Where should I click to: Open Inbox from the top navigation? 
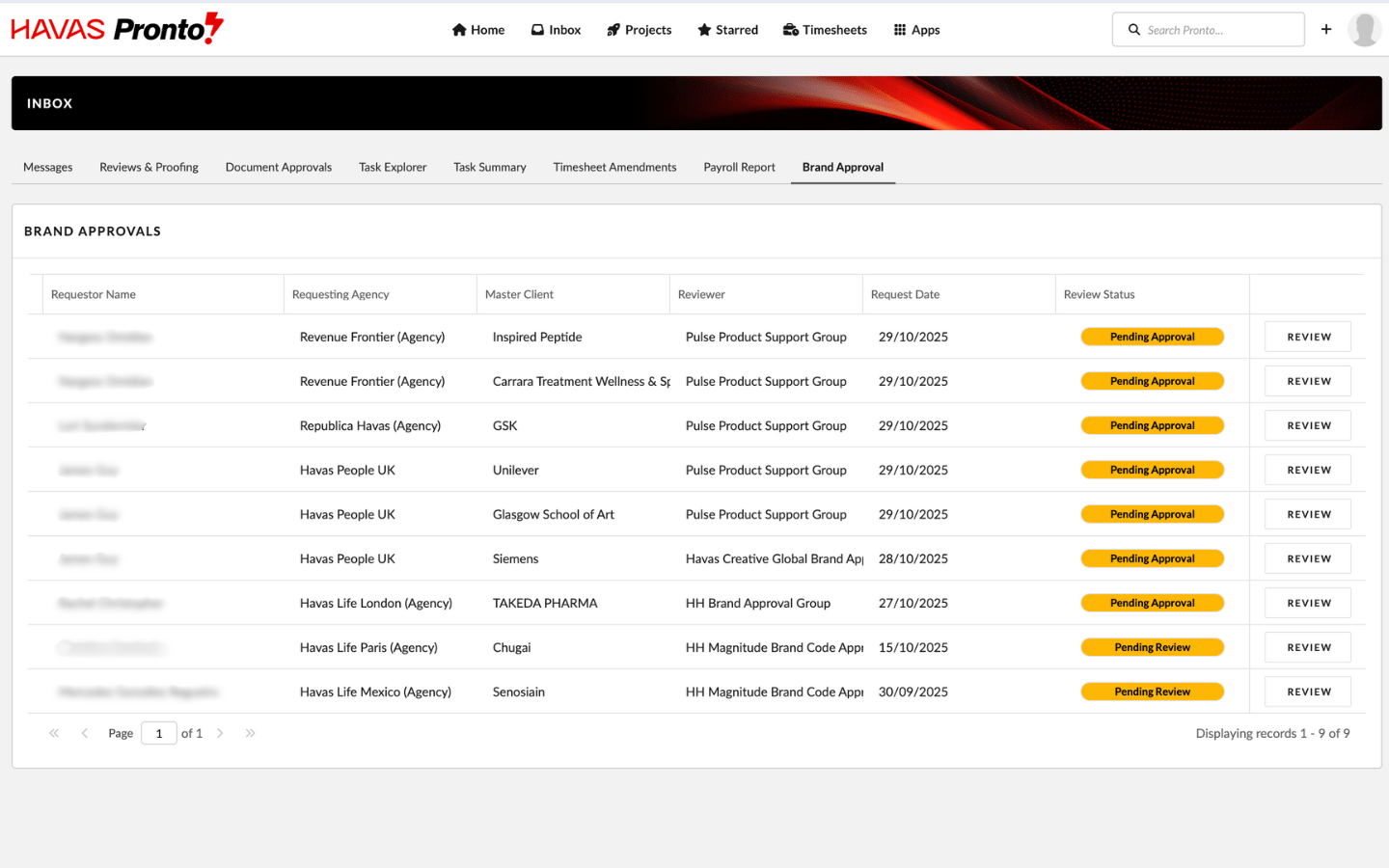point(557,30)
